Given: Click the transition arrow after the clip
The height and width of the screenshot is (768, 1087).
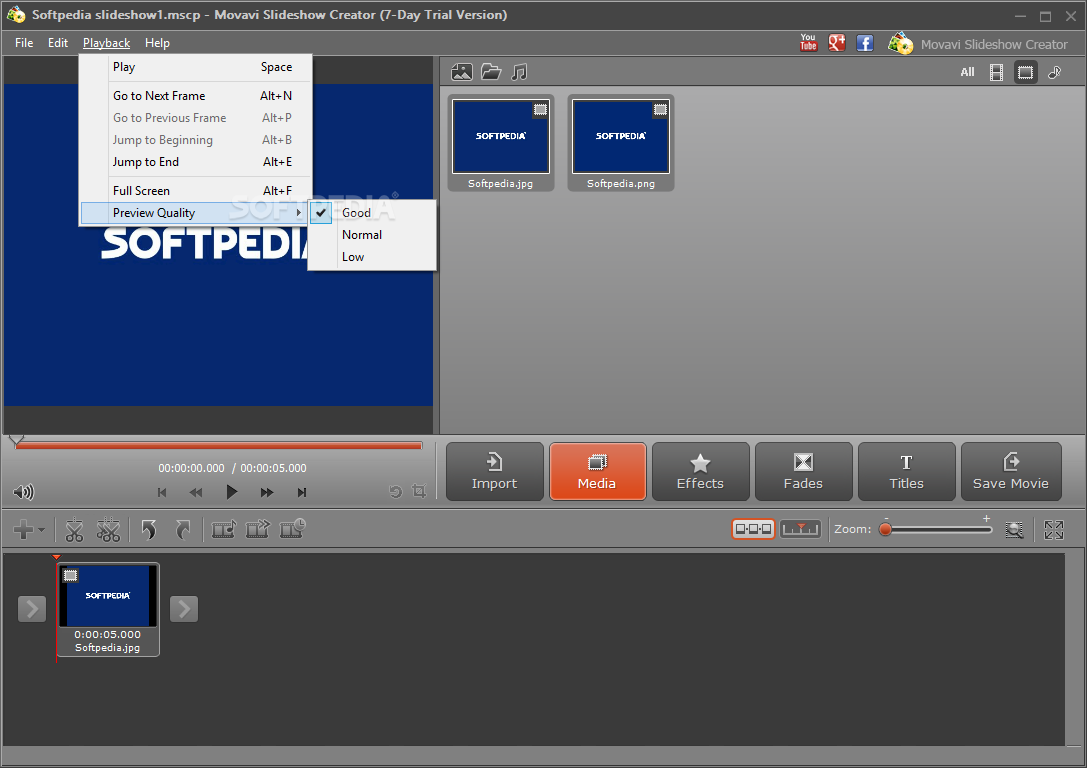Looking at the screenshot, I should (184, 609).
